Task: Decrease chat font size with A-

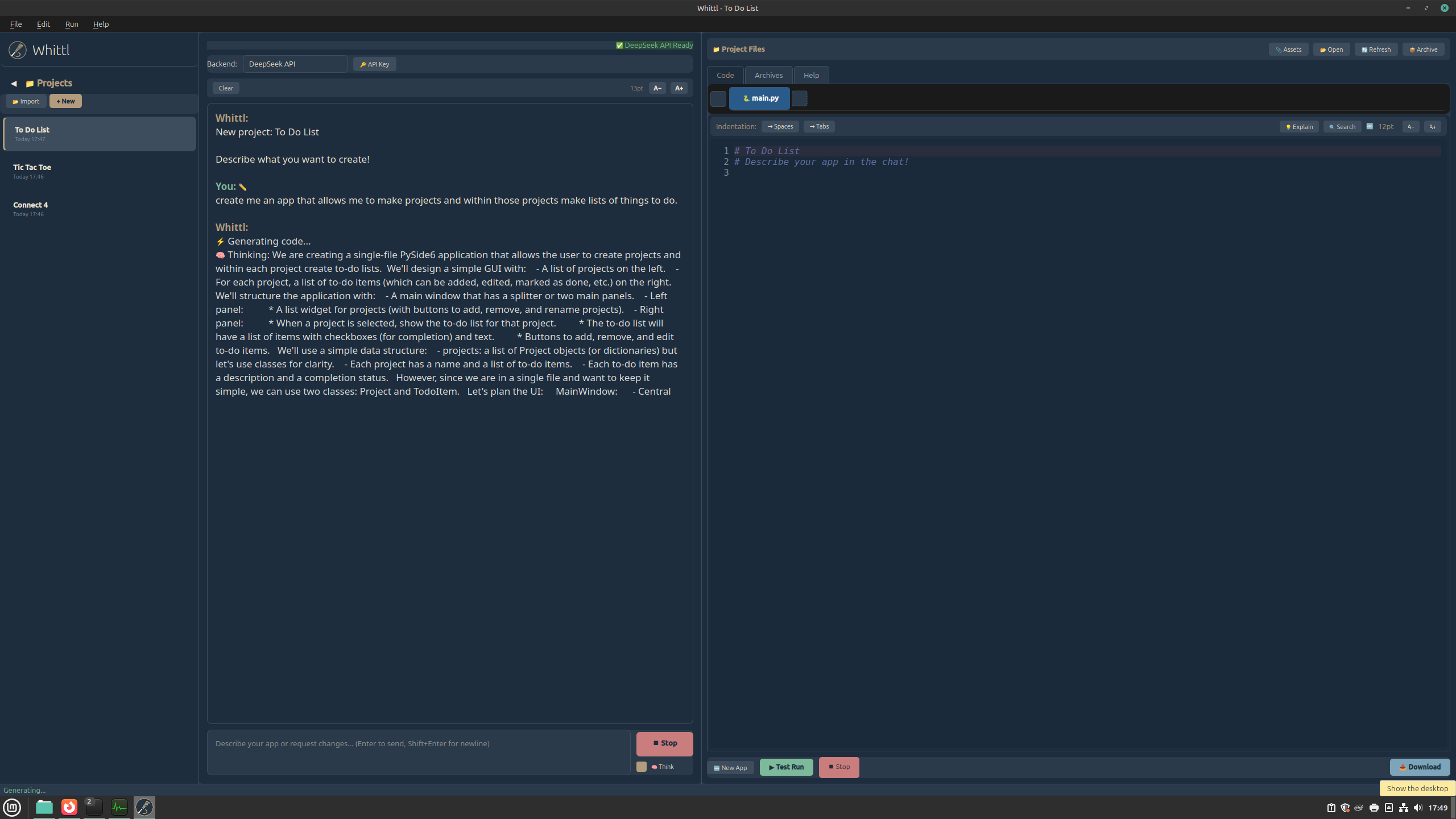Action: coord(657,88)
